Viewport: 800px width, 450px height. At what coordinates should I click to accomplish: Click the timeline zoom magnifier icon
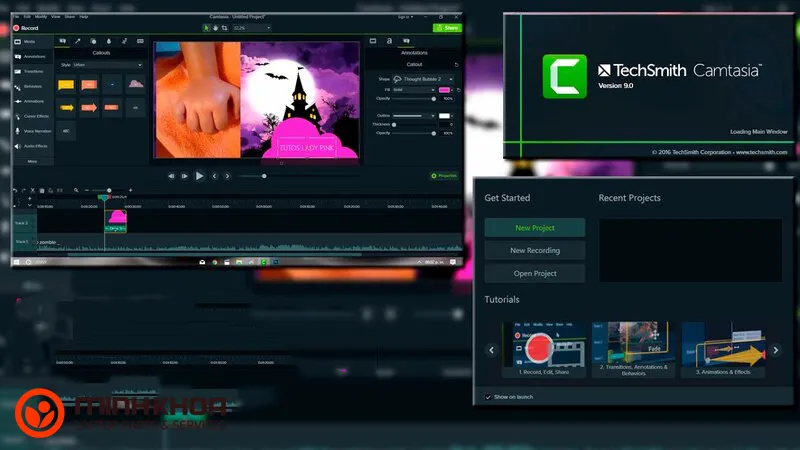point(76,190)
